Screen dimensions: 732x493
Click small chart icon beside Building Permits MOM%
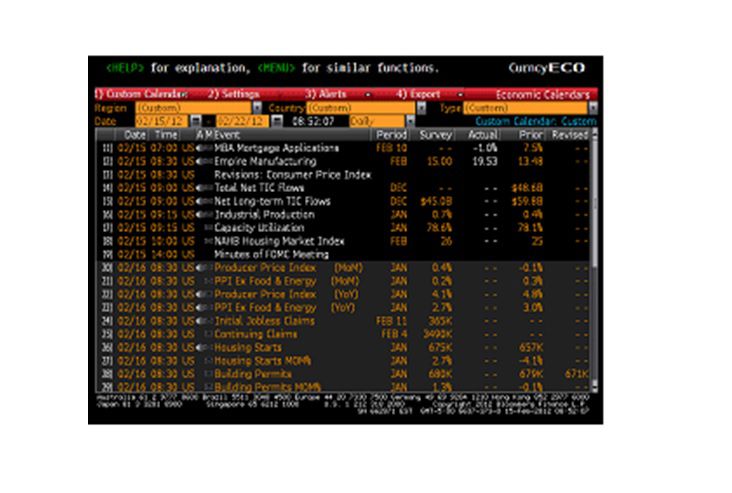point(209,387)
